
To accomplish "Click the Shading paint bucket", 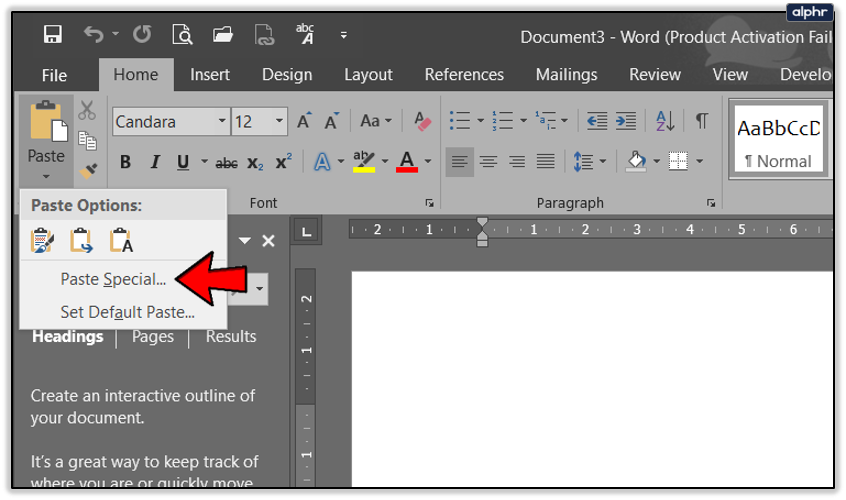I will (x=636, y=162).
